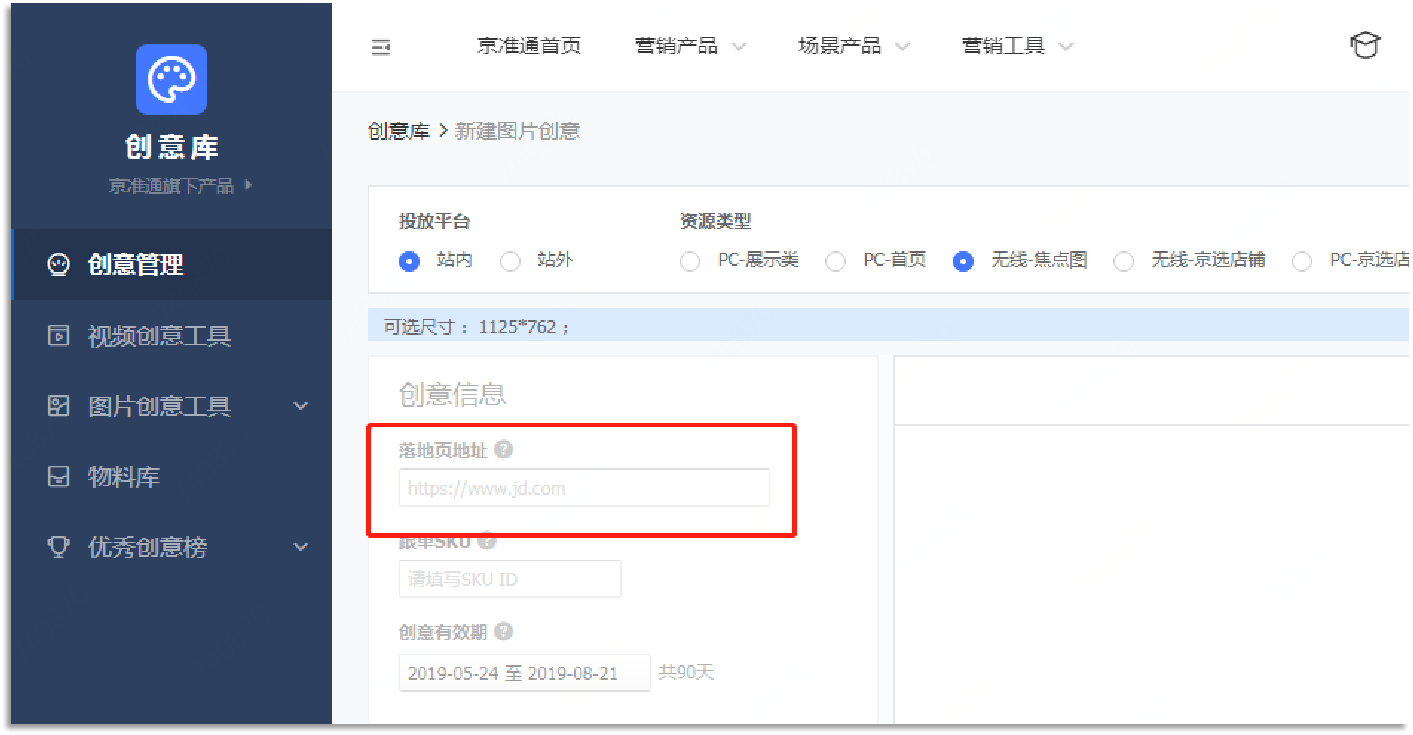Collapse sidebar using the hamburger menu icon
The image size is (1413, 735).
[x=381, y=47]
